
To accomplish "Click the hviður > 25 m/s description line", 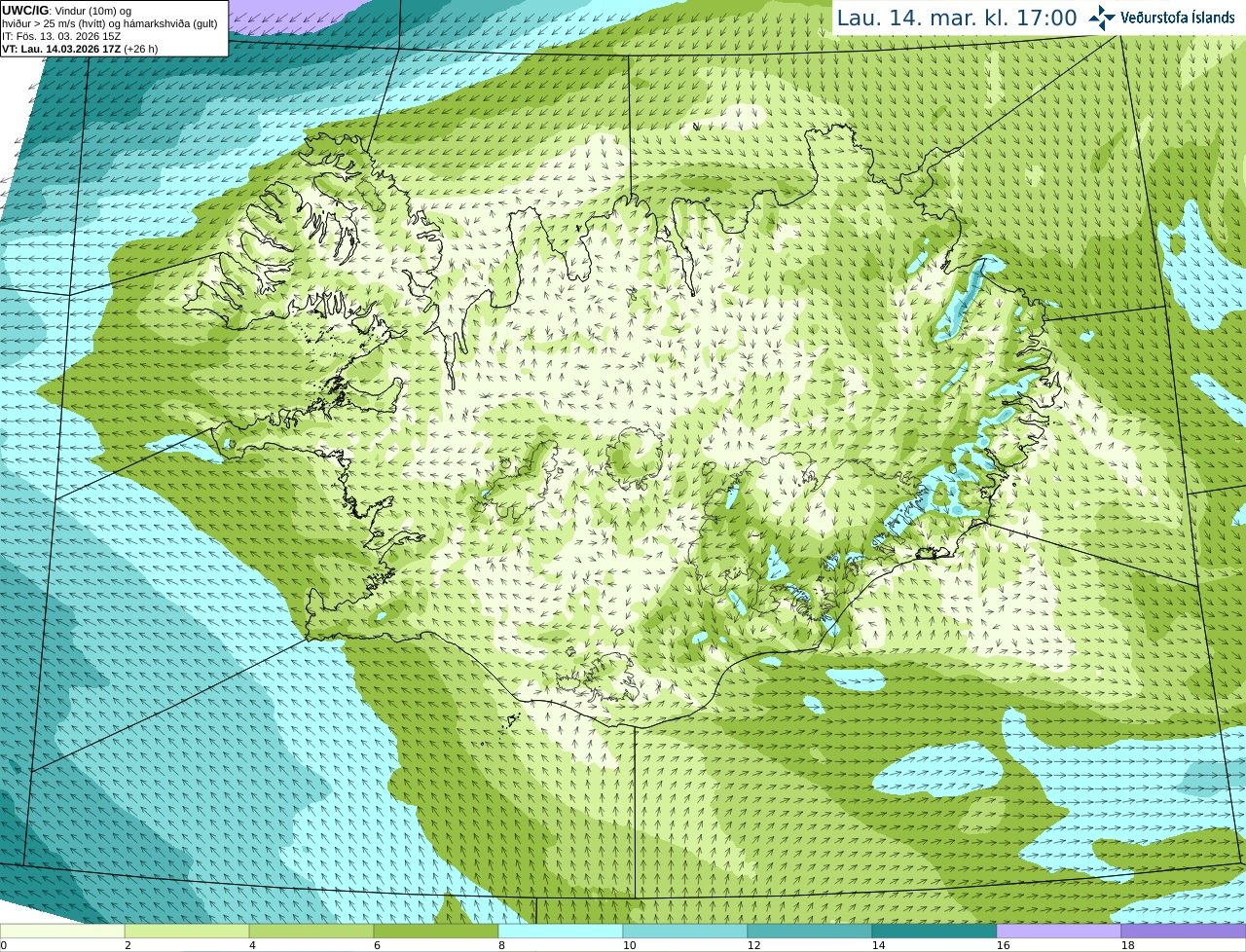I will coord(109,23).
